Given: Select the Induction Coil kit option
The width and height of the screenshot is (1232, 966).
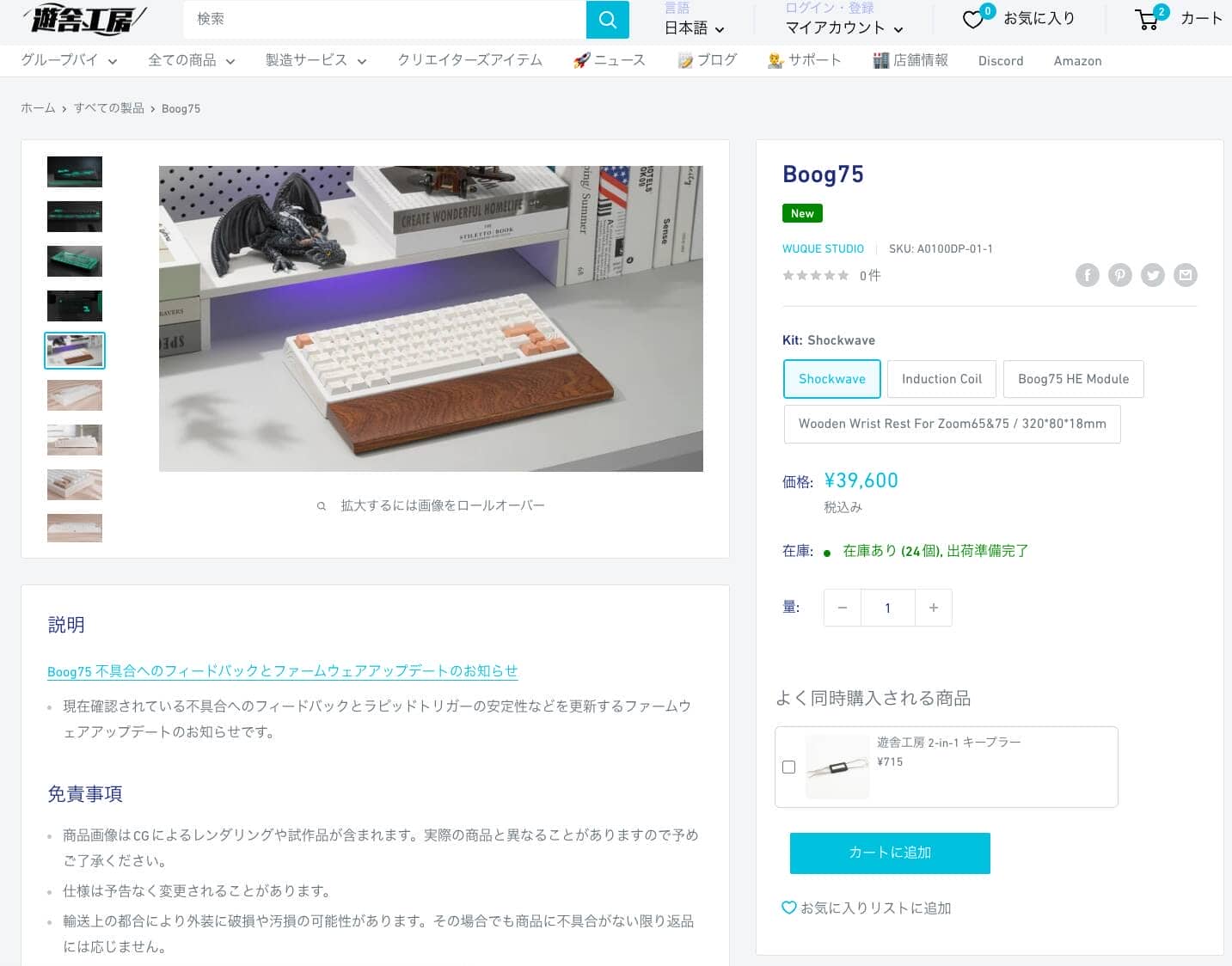Looking at the screenshot, I should pos(941,379).
